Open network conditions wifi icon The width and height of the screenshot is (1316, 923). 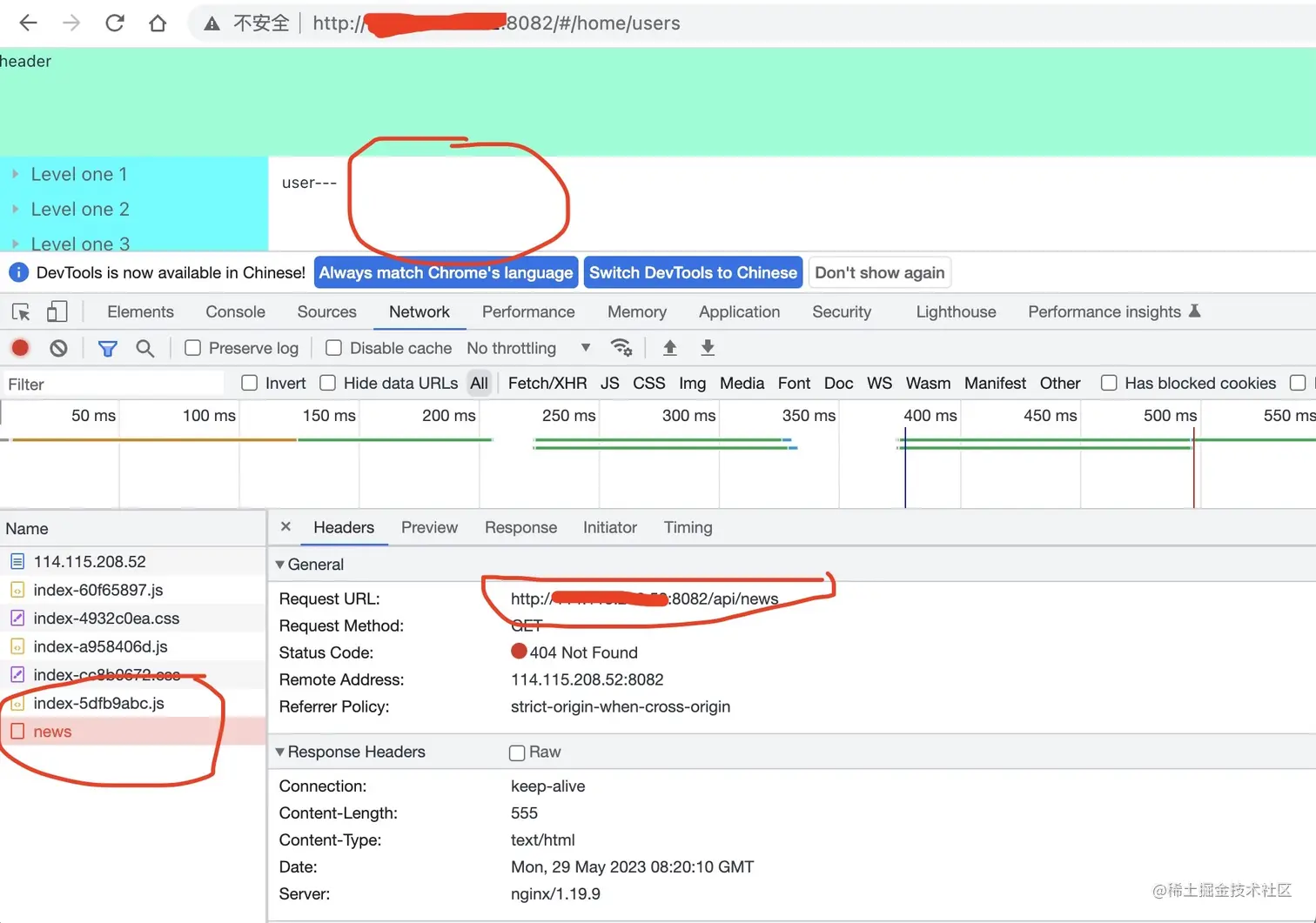(621, 348)
